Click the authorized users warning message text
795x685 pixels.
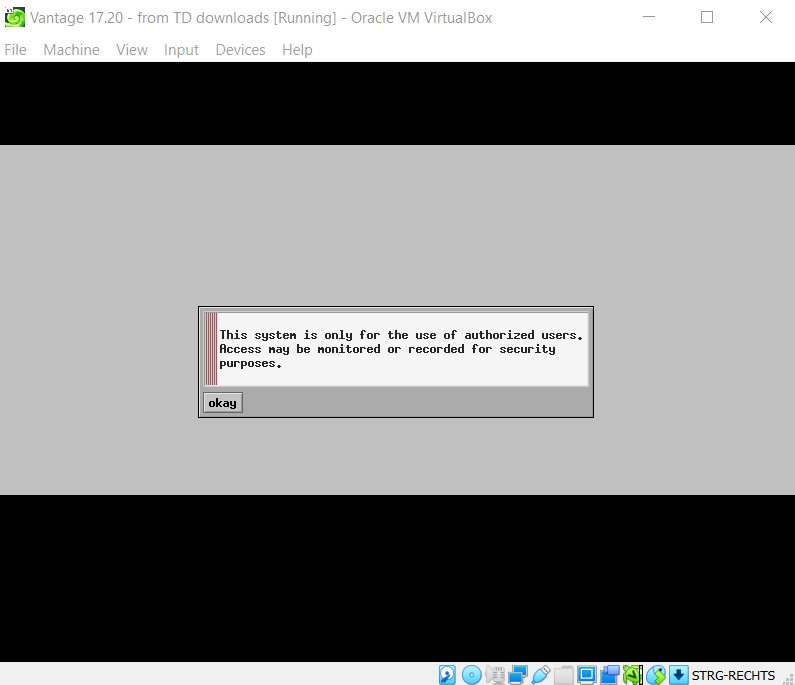pyautogui.click(x=401, y=349)
